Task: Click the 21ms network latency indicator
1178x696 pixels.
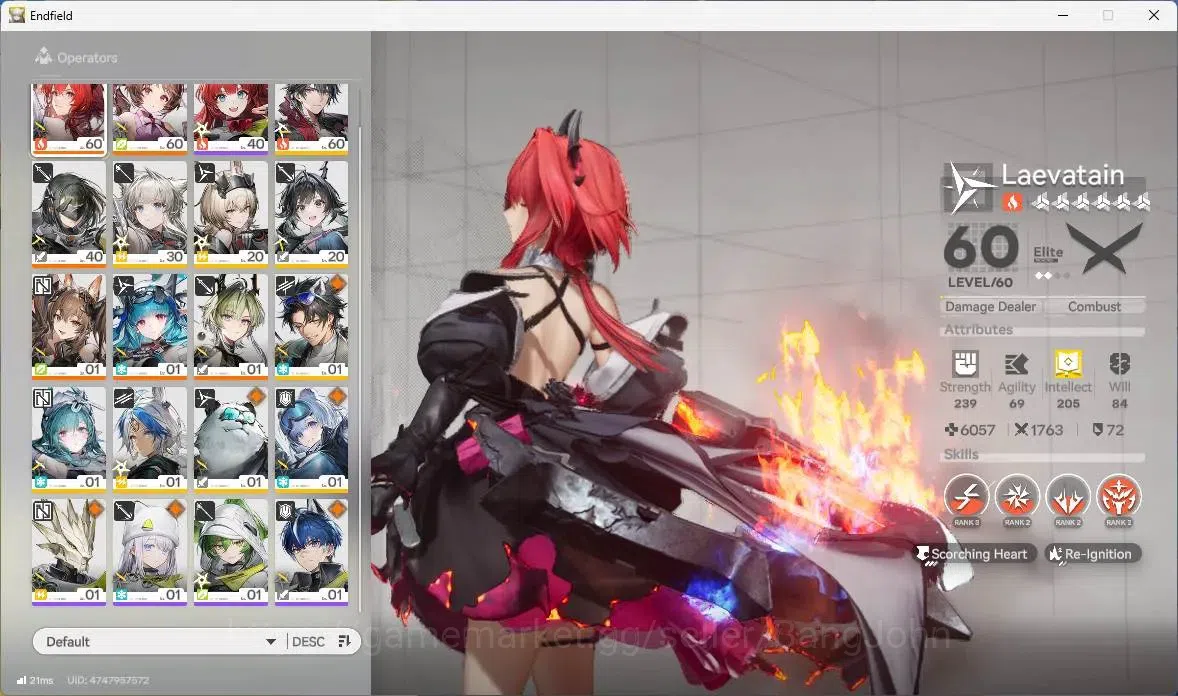Action: pyautogui.click(x=35, y=680)
